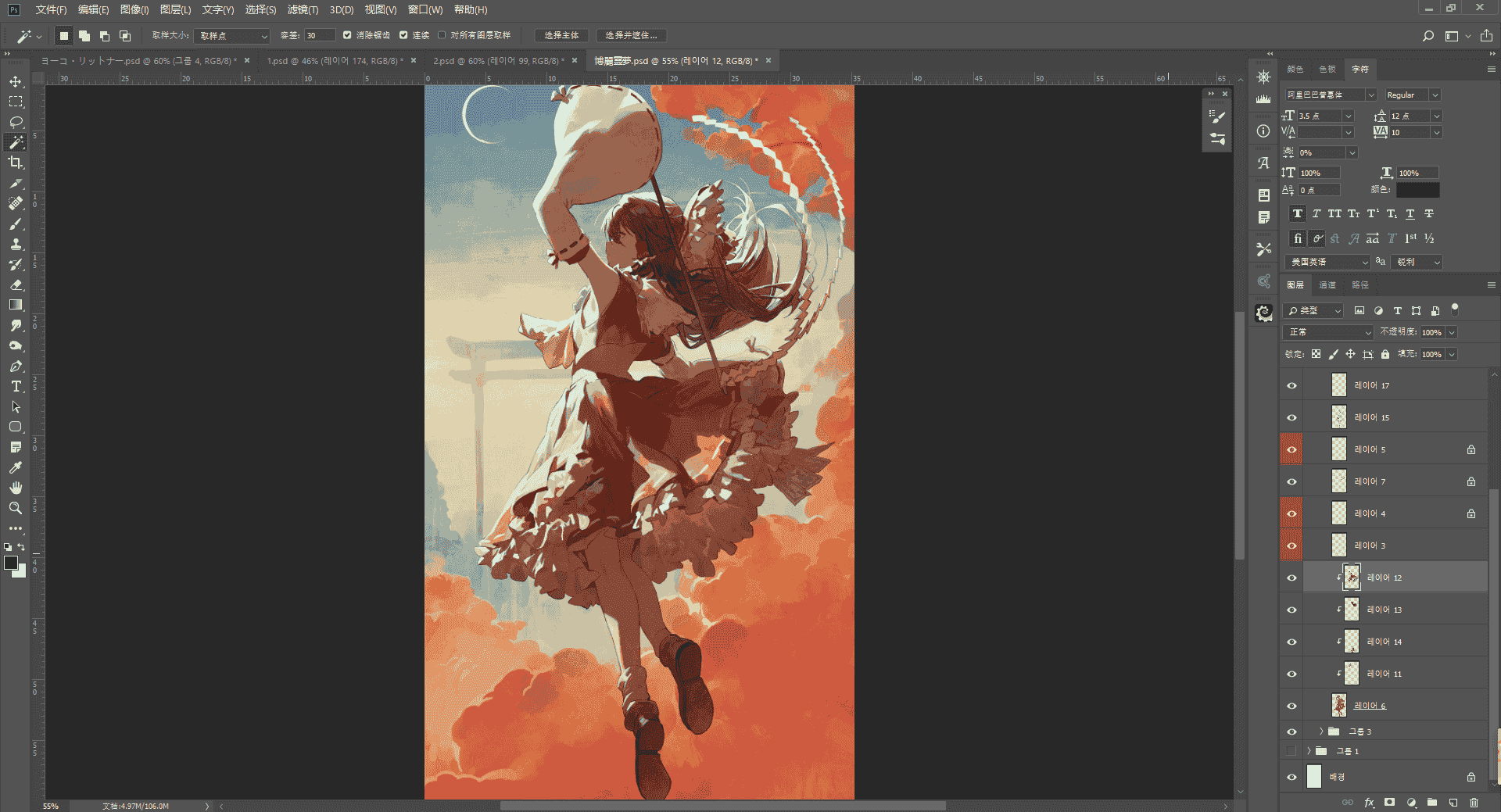This screenshot has height=812, width=1501.
Task: Select the 레이어 6 layer thumbnail
Action: coord(1339,705)
